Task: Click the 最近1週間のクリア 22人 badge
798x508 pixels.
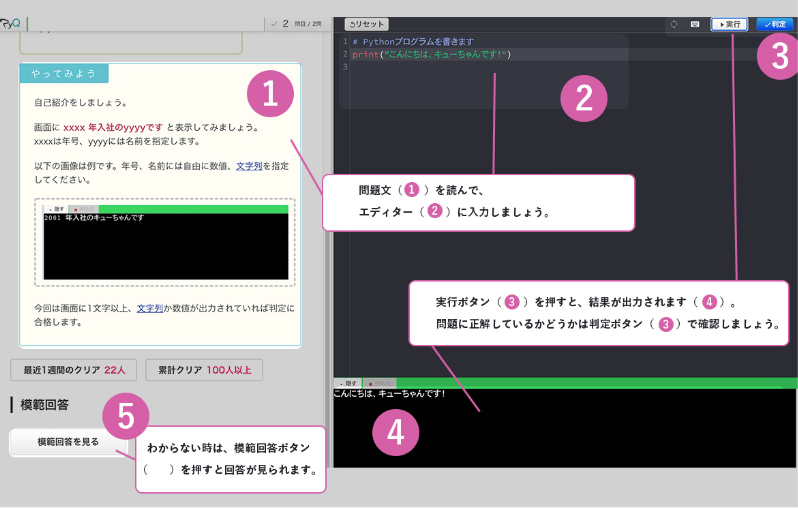Action: pos(74,370)
